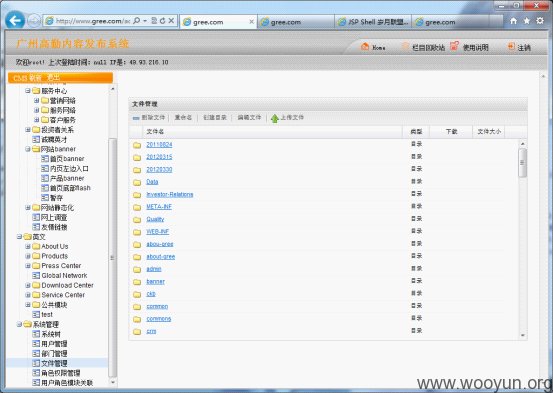Viewport: 553px width, 393px height.
Task: Switch to the JSP Shell browser tab
Action: [x=373, y=22]
